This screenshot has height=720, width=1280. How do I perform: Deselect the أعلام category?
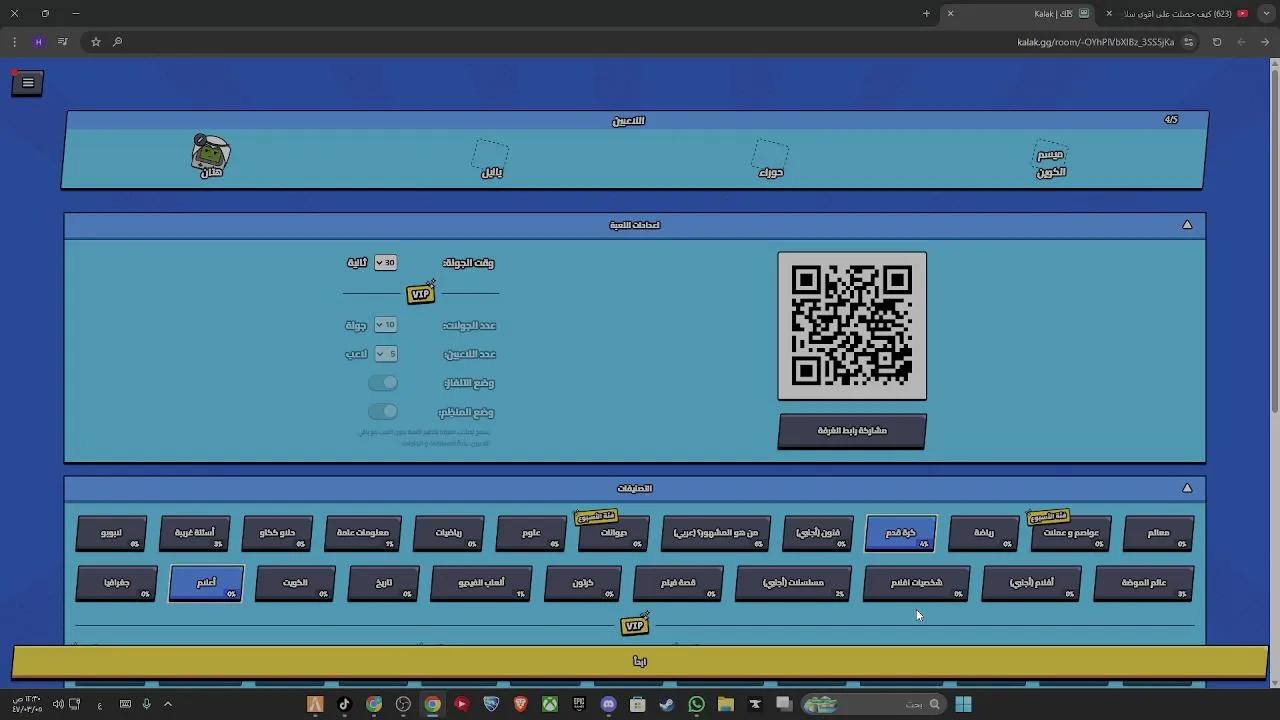point(206,583)
